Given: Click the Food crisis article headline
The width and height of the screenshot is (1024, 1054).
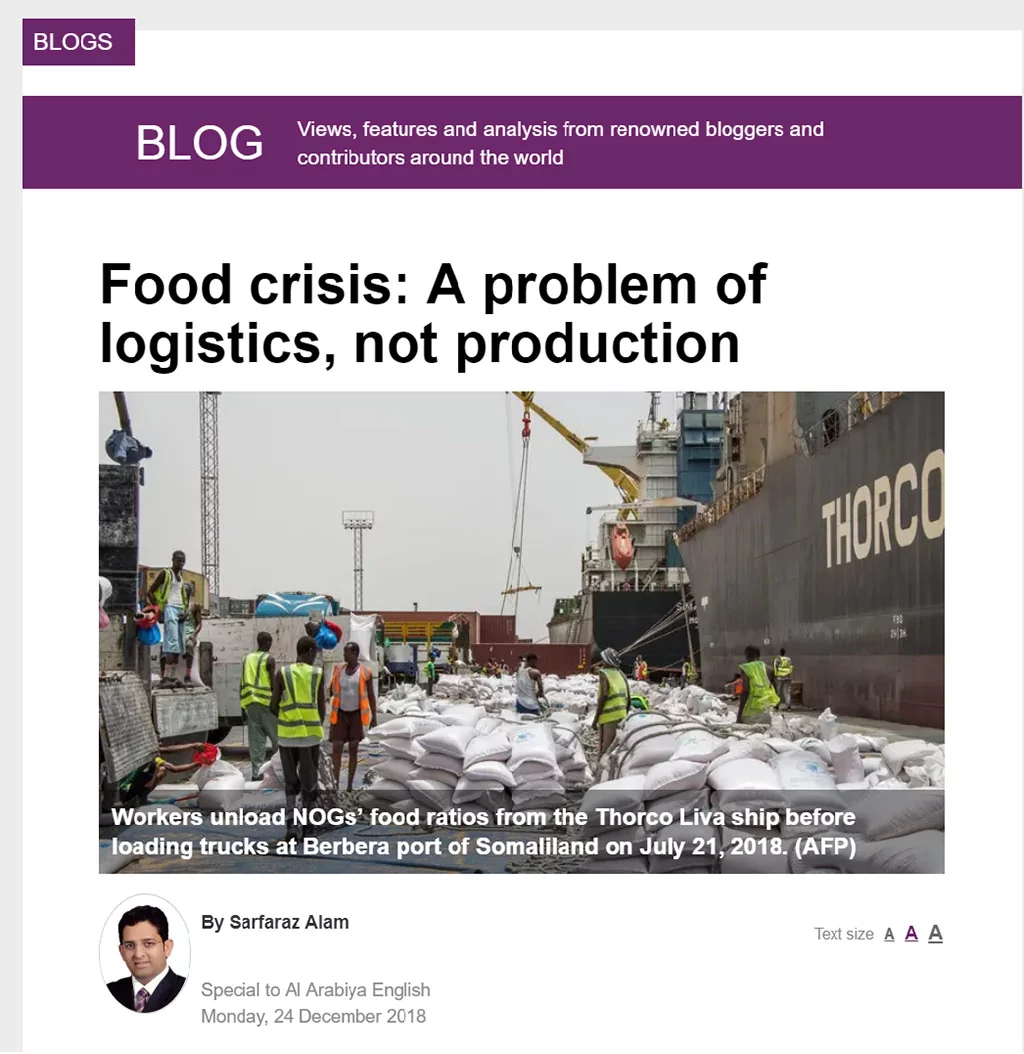Looking at the screenshot, I should (433, 313).
